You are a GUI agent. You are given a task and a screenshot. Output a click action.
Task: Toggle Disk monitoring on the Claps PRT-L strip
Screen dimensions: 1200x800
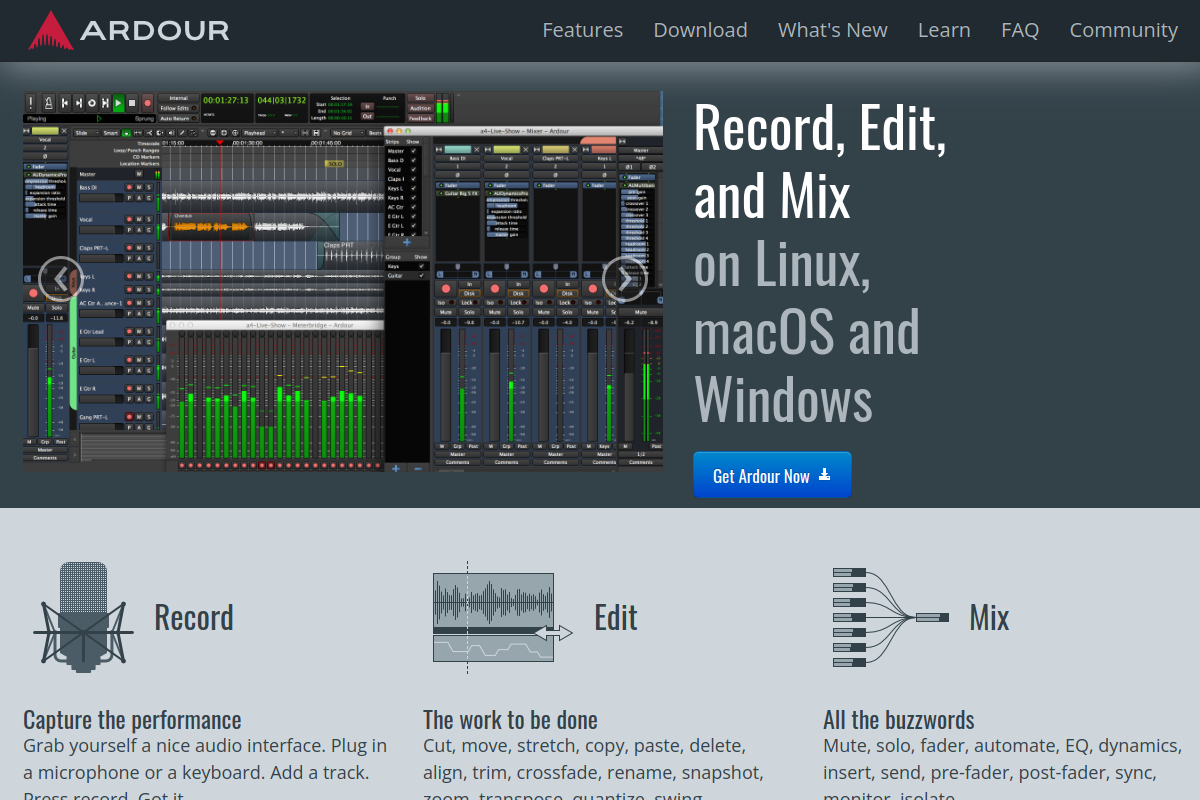point(567,294)
